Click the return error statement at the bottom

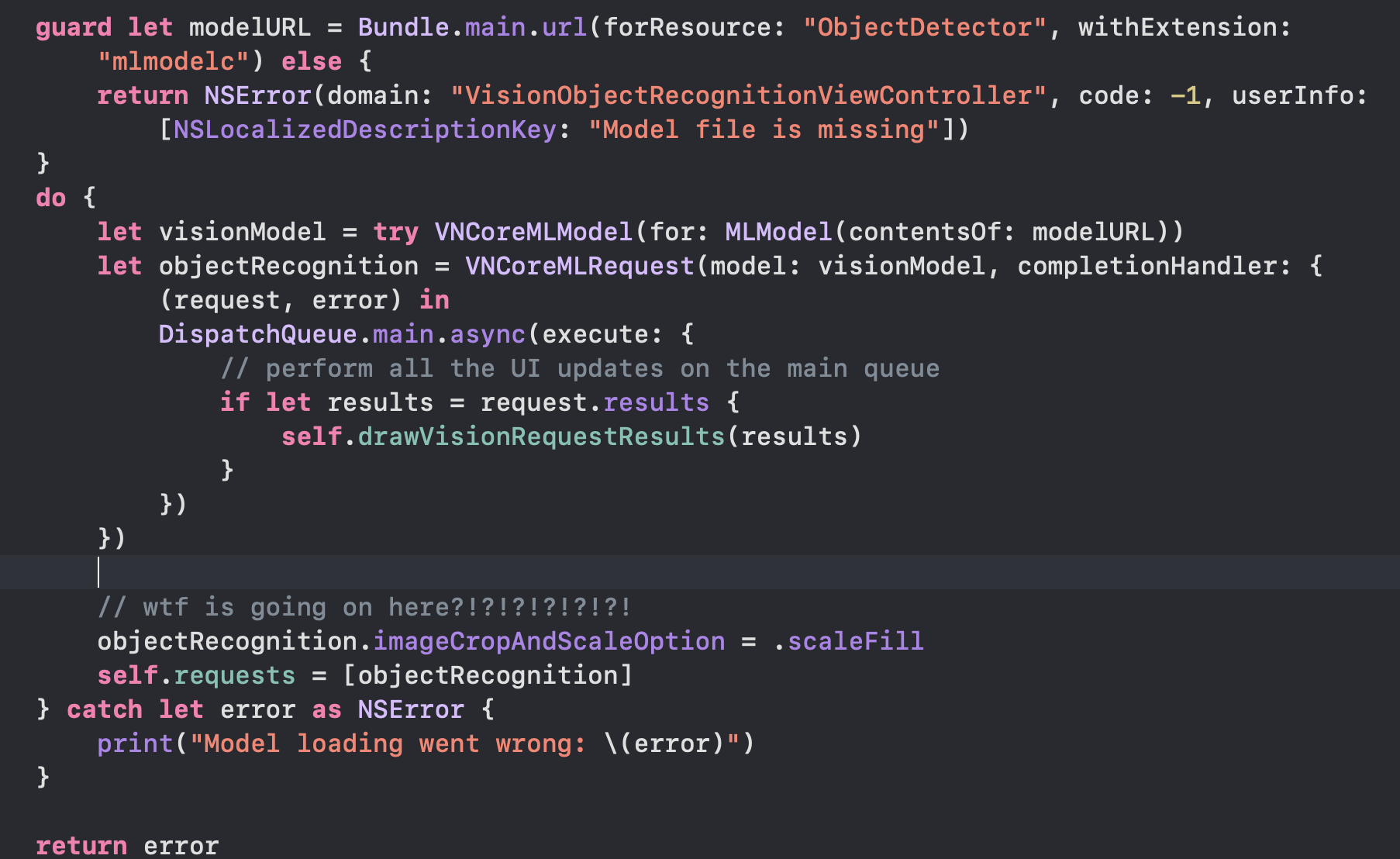pos(126,845)
